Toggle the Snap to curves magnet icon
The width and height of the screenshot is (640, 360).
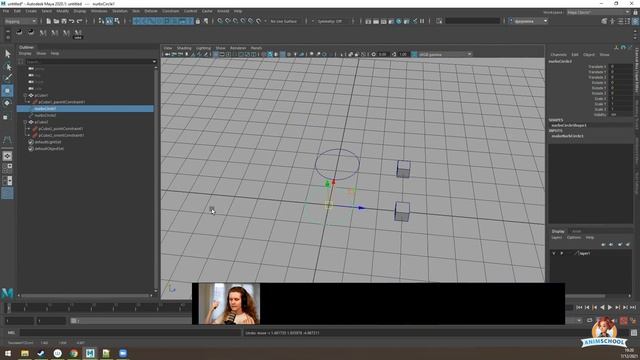click(x=228, y=21)
